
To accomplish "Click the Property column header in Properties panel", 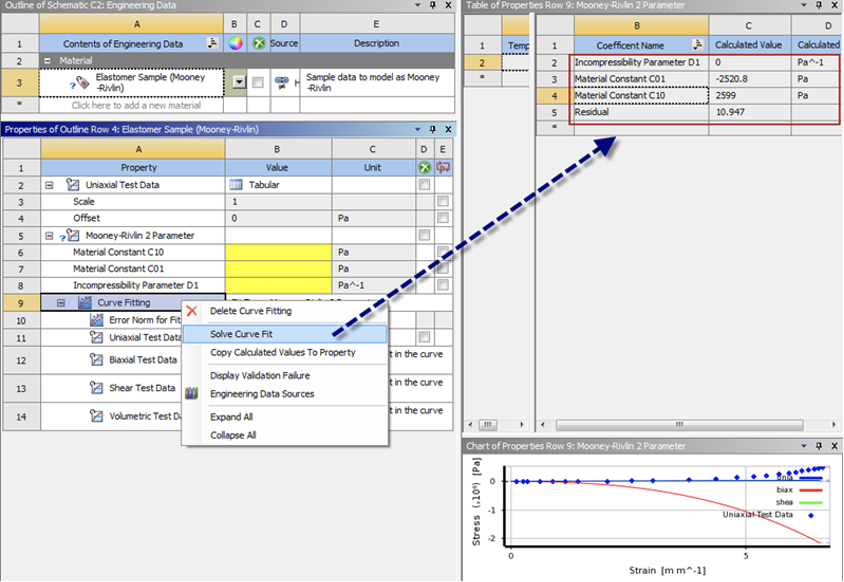I will (132, 167).
